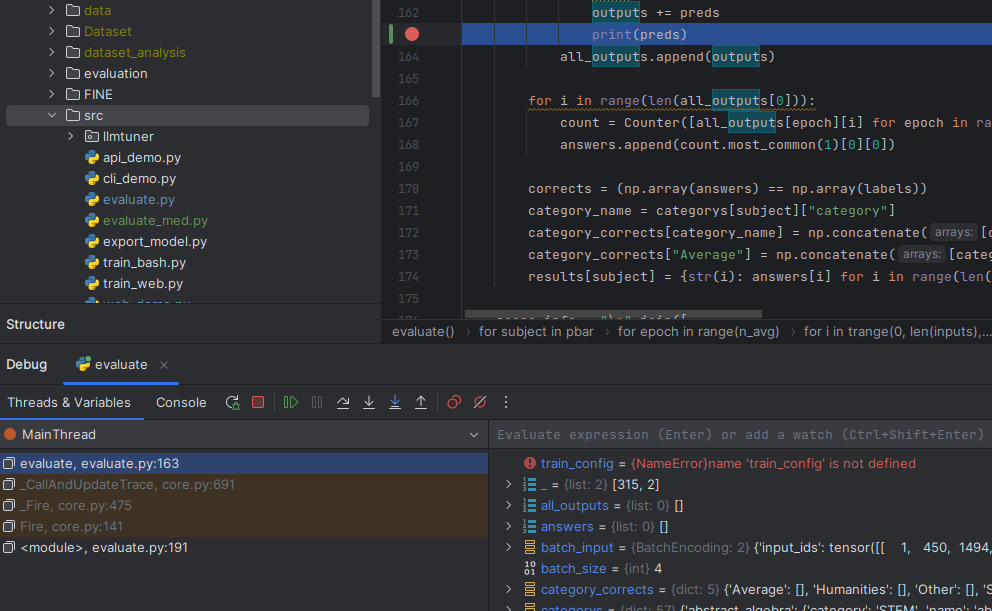This screenshot has height=611, width=992.
Task: Click the Debug tool window title
Action: (x=27, y=365)
